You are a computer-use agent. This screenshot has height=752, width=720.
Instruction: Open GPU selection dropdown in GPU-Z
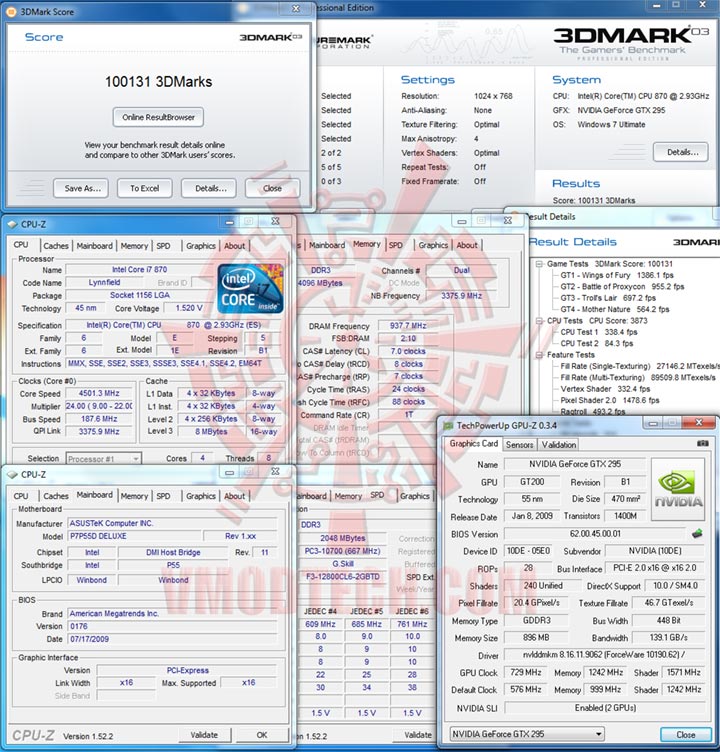(x=526, y=734)
